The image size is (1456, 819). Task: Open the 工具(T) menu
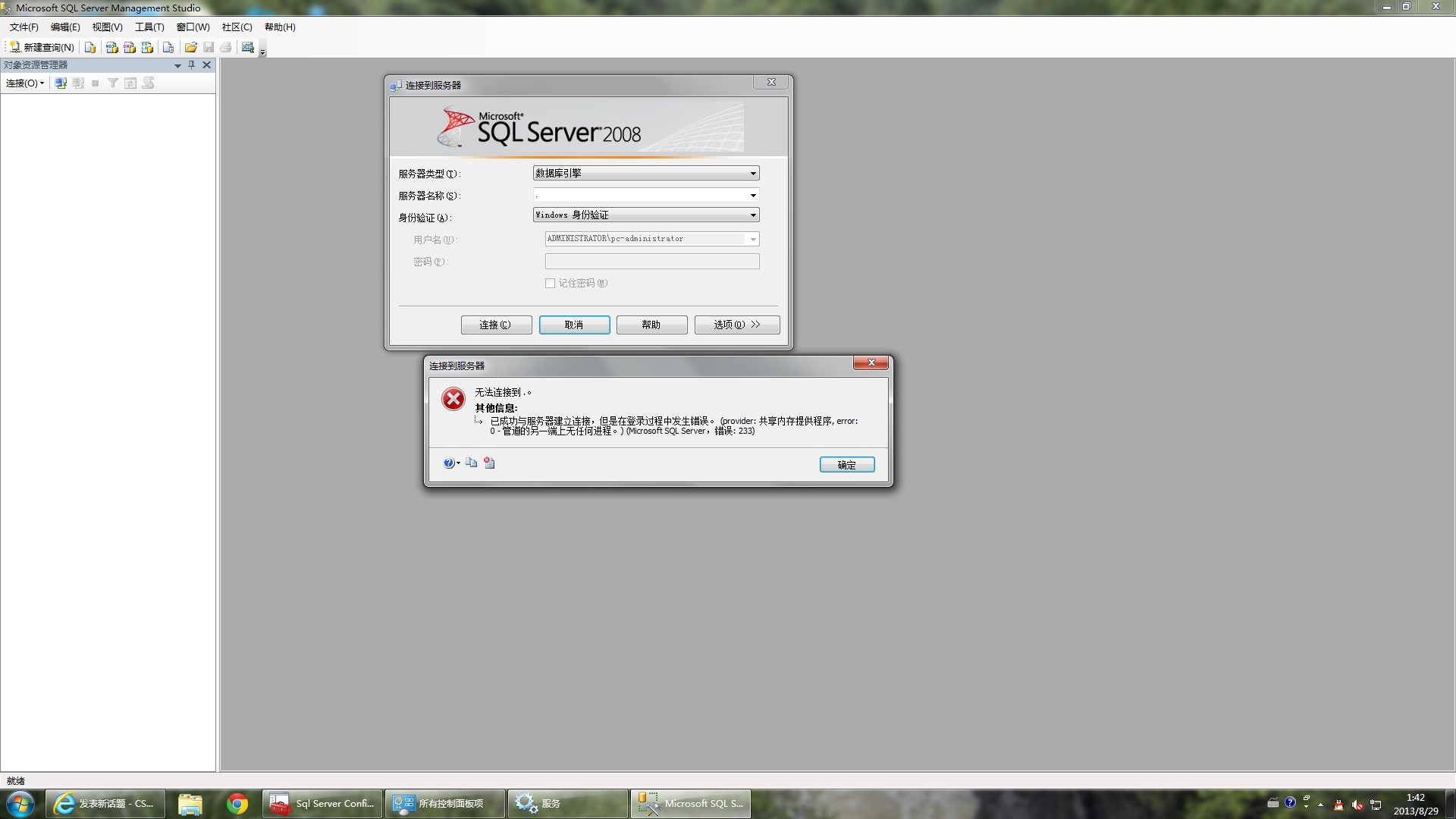[149, 27]
